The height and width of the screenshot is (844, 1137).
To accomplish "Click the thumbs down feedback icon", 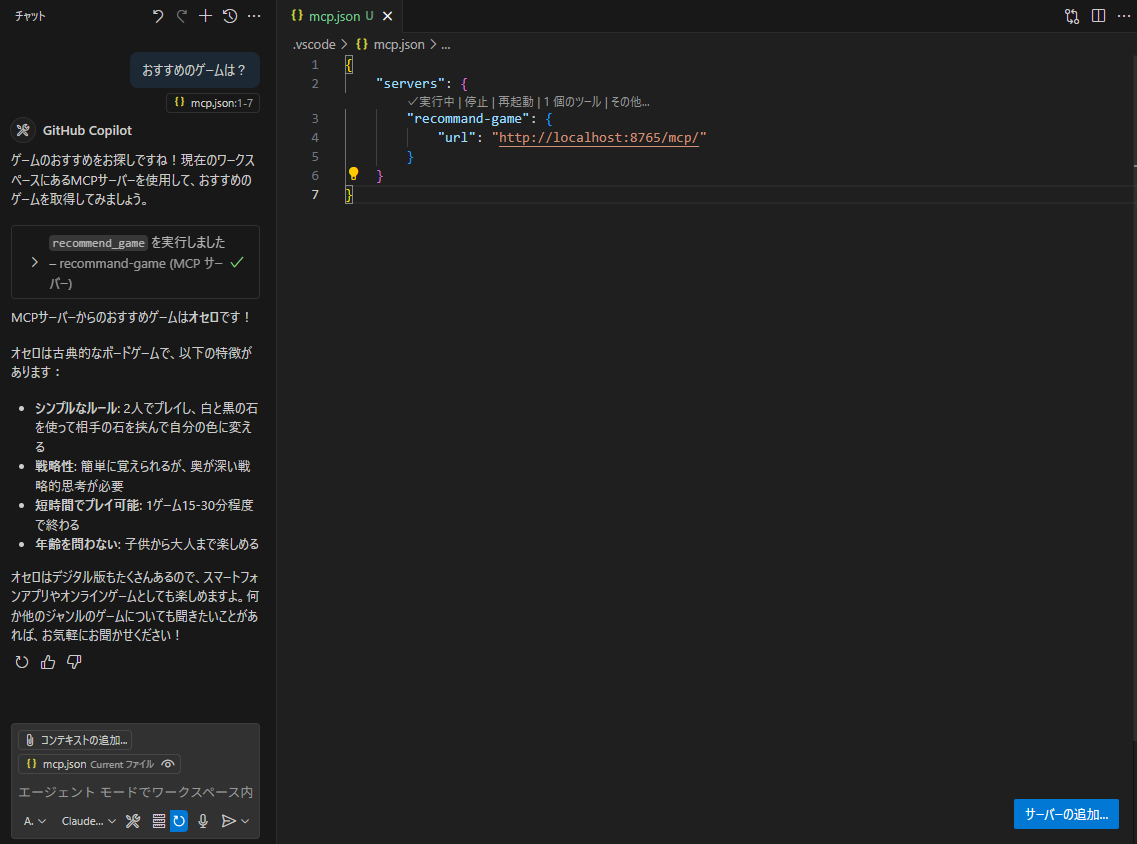I will click(74, 661).
